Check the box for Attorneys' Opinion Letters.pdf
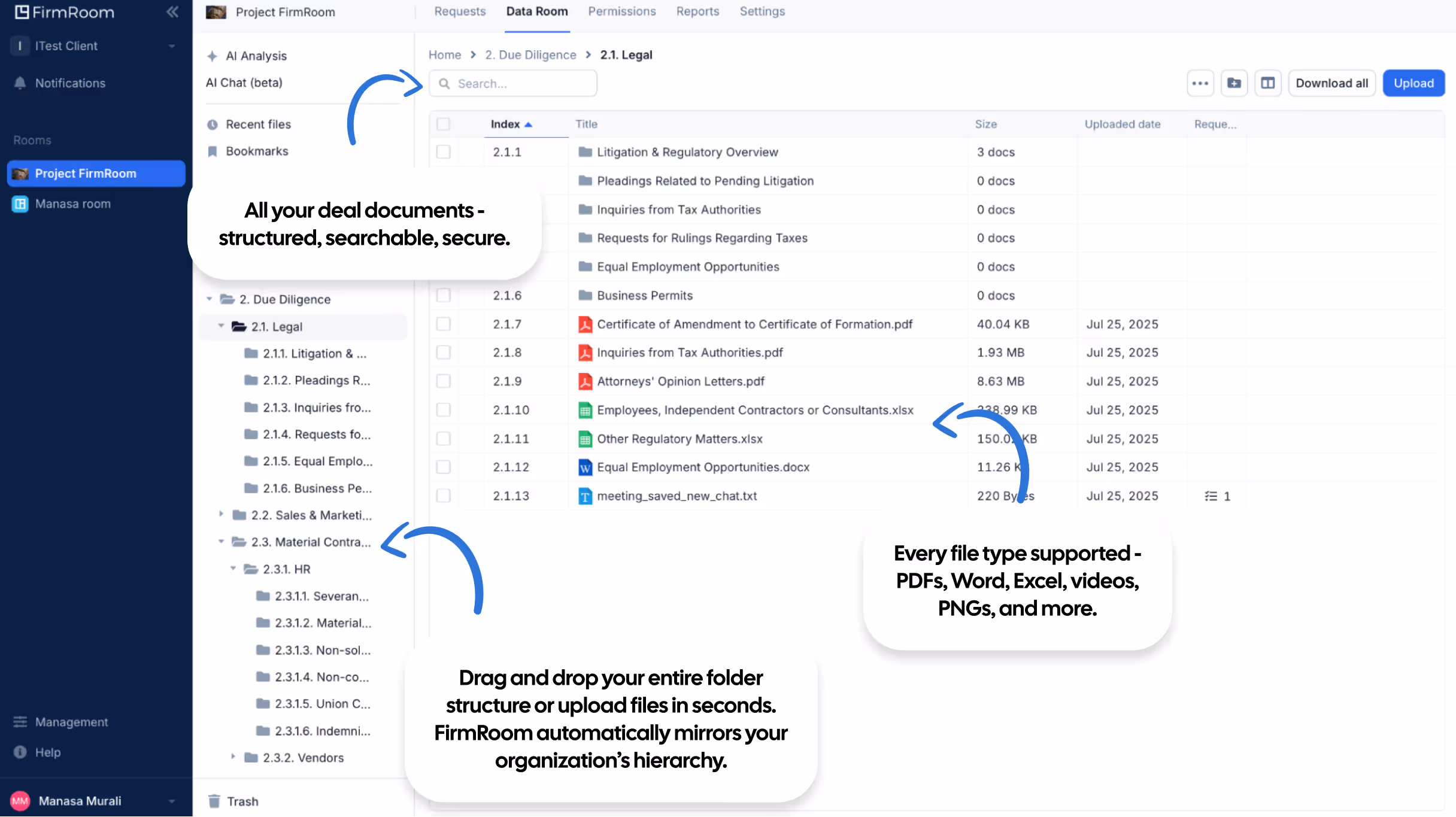 click(443, 381)
